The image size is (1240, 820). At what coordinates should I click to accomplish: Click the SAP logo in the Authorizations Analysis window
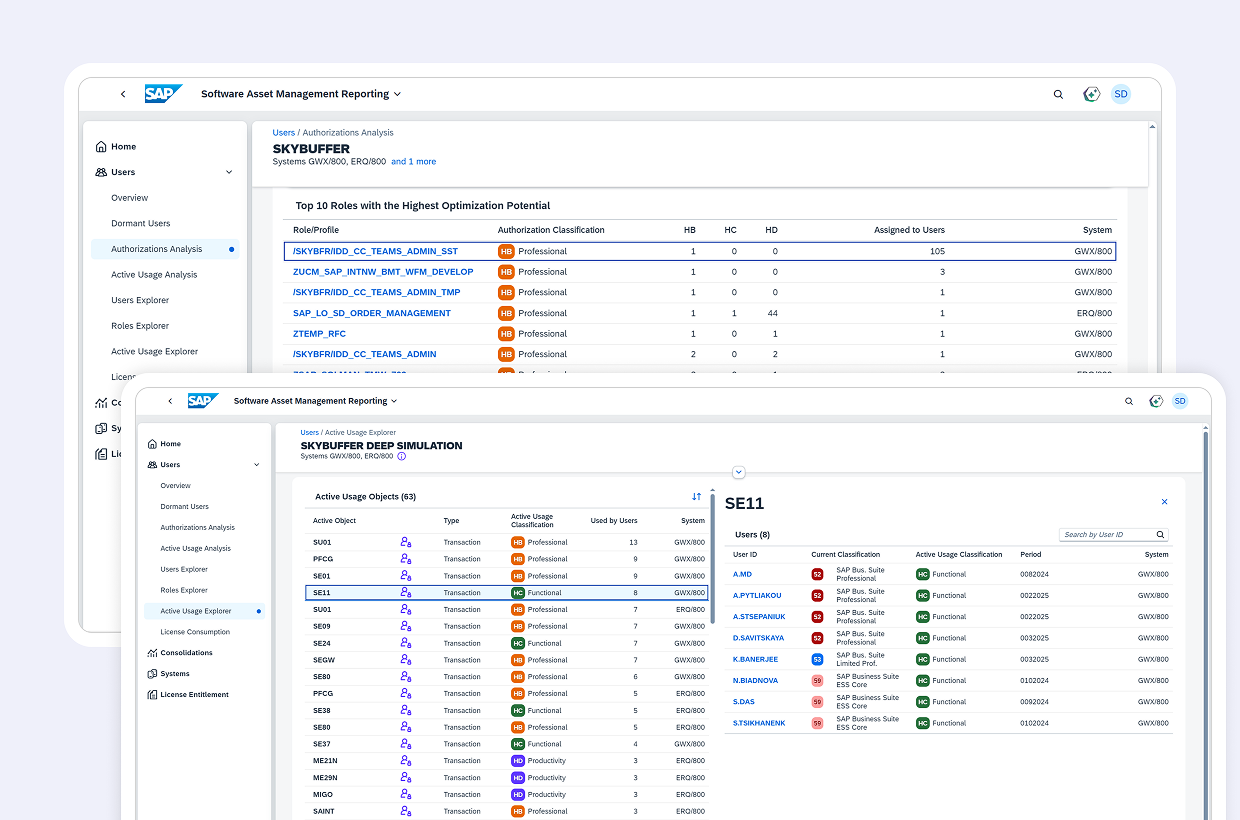(x=163, y=94)
